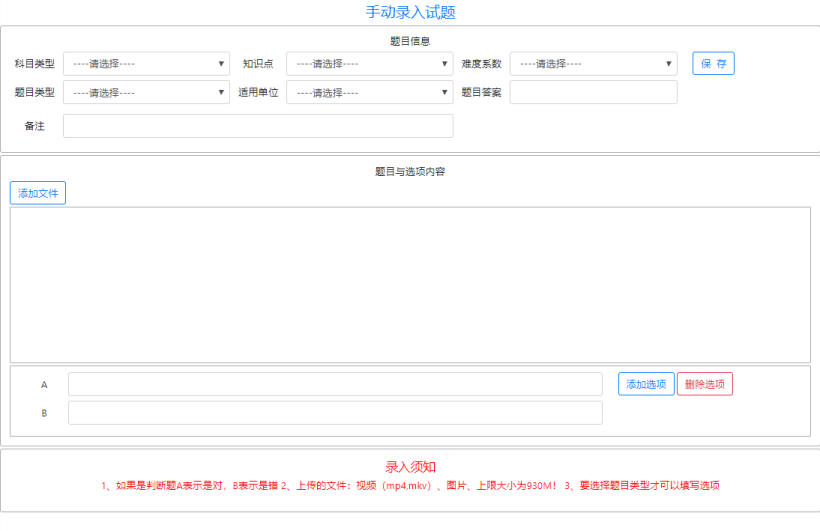Click the 录入须知 heading
Viewport: 820px width, 531px height.
(x=411, y=467)
